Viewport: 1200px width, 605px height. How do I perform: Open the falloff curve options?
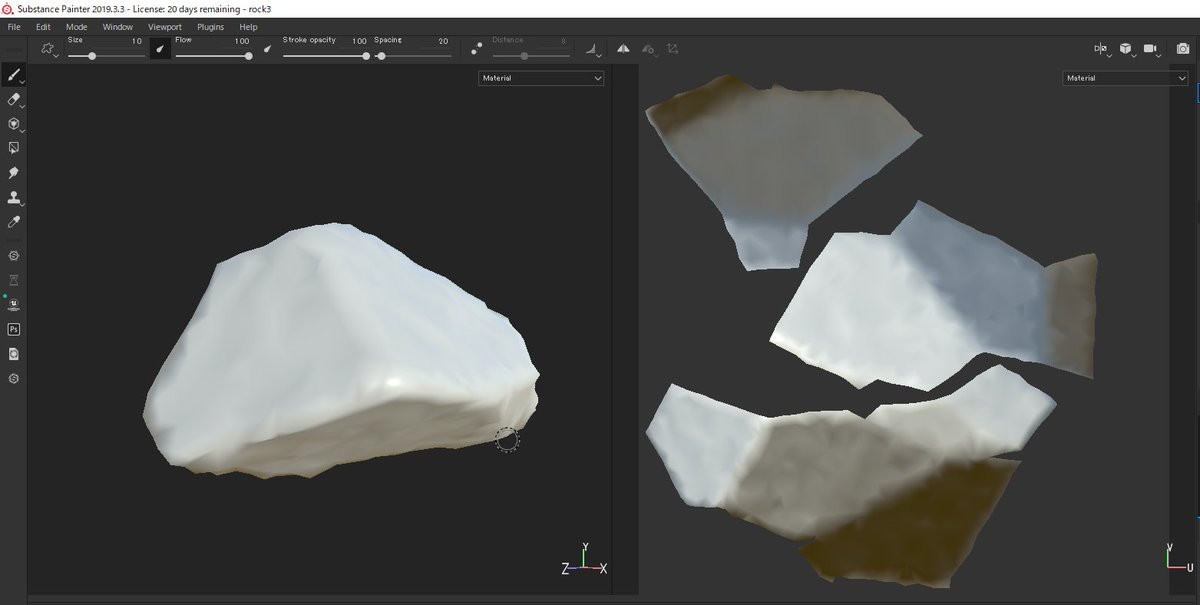pos(592,48)
